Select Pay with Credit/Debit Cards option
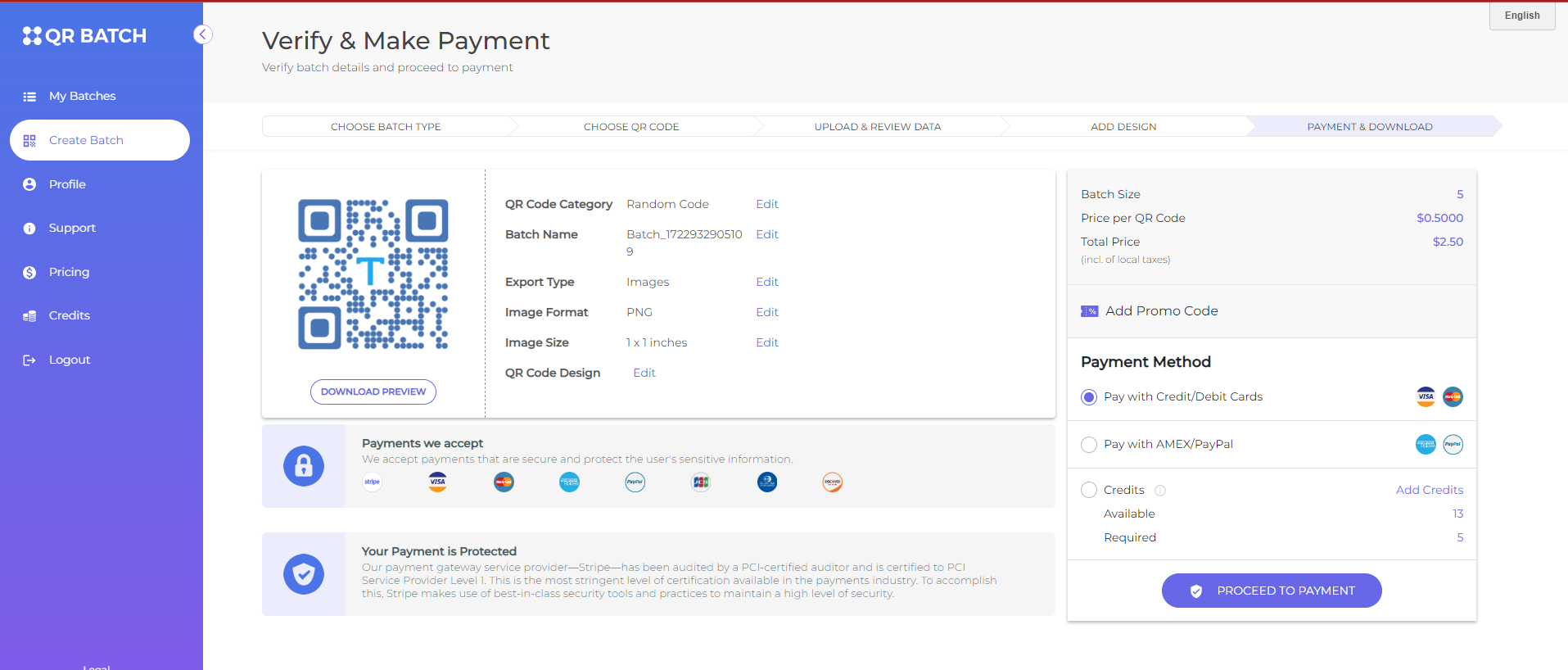The image size is (1568, 670). [x=1089, y=397]
